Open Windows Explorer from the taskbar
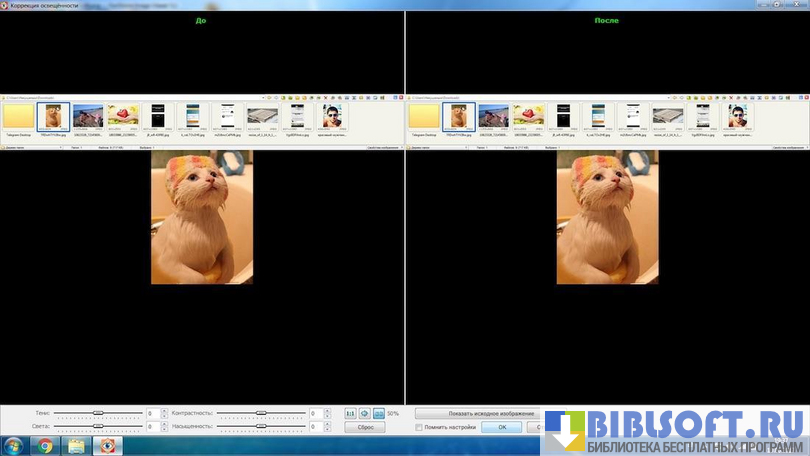The width and height of the screenshot is (810, 456). coord(76,446)
